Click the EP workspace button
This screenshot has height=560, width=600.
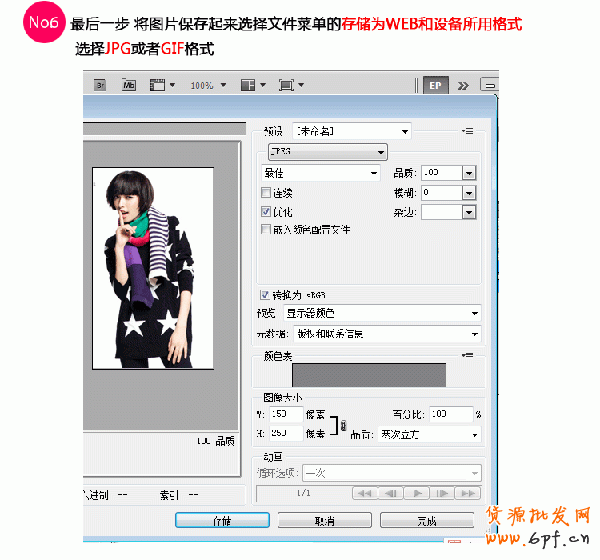(435, 86)
